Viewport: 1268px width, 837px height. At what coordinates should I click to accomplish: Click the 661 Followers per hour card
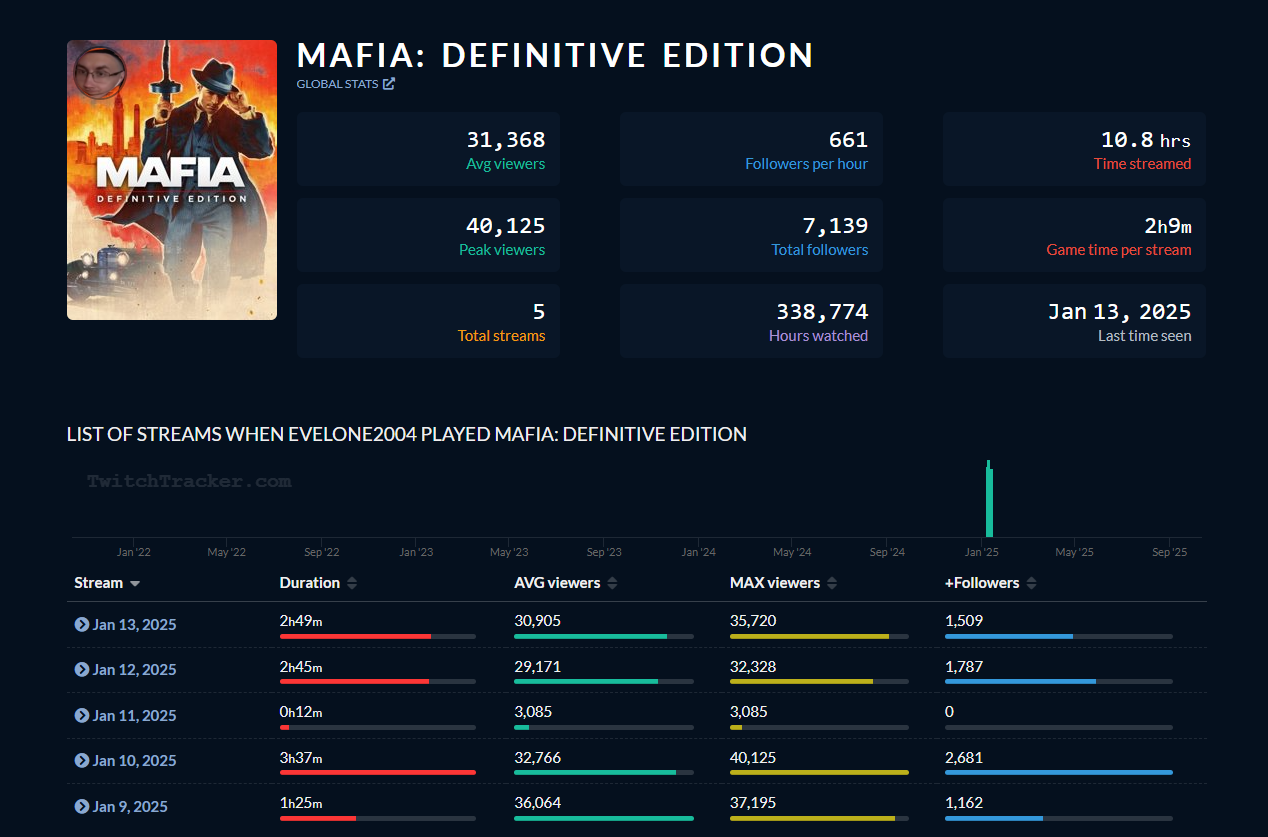point(751,149)
